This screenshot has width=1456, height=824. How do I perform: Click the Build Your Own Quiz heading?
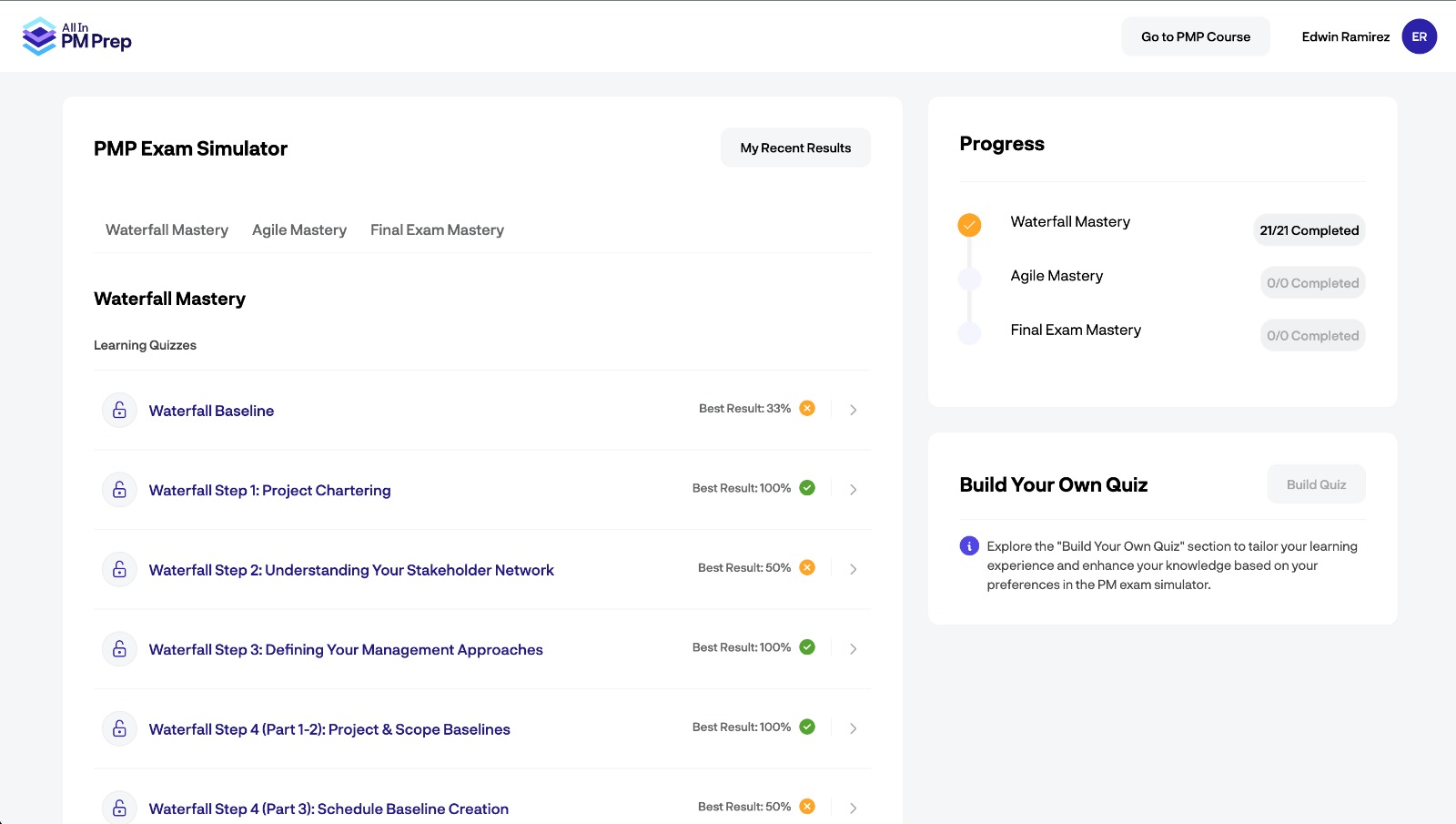tap(1053, 484)
